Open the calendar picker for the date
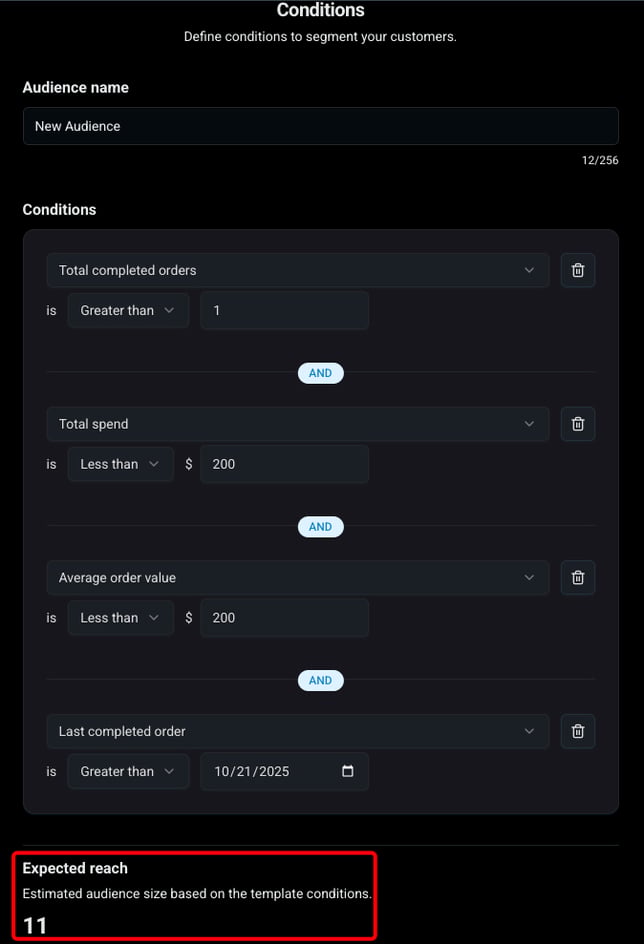The width and height of the screenshot is (644, 944). 347,771
